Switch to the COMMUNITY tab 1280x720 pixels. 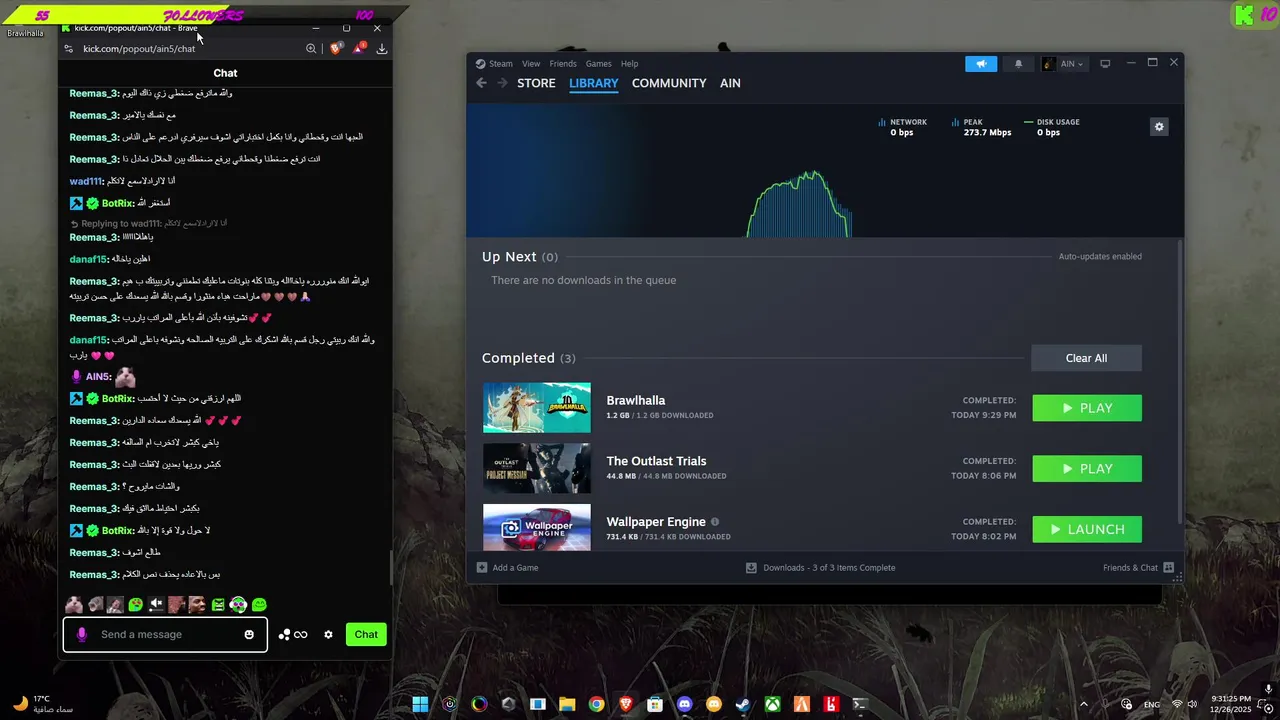[x=669, y=83]
